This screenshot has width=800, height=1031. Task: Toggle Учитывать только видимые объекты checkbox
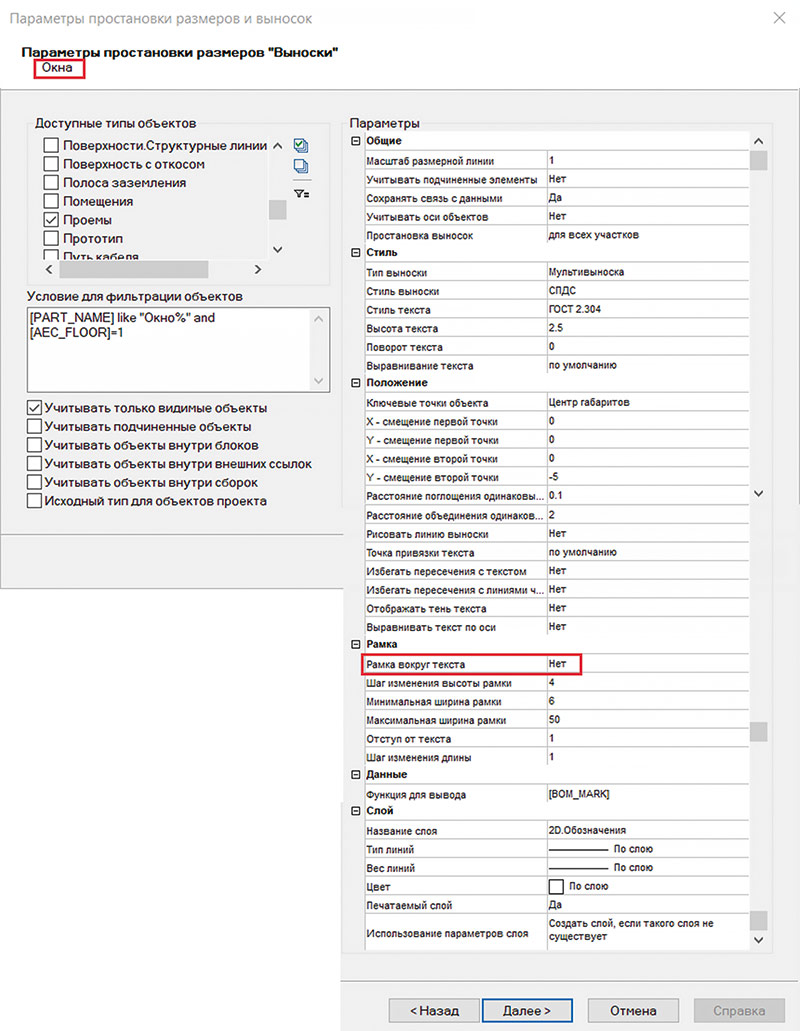[35, 408]
